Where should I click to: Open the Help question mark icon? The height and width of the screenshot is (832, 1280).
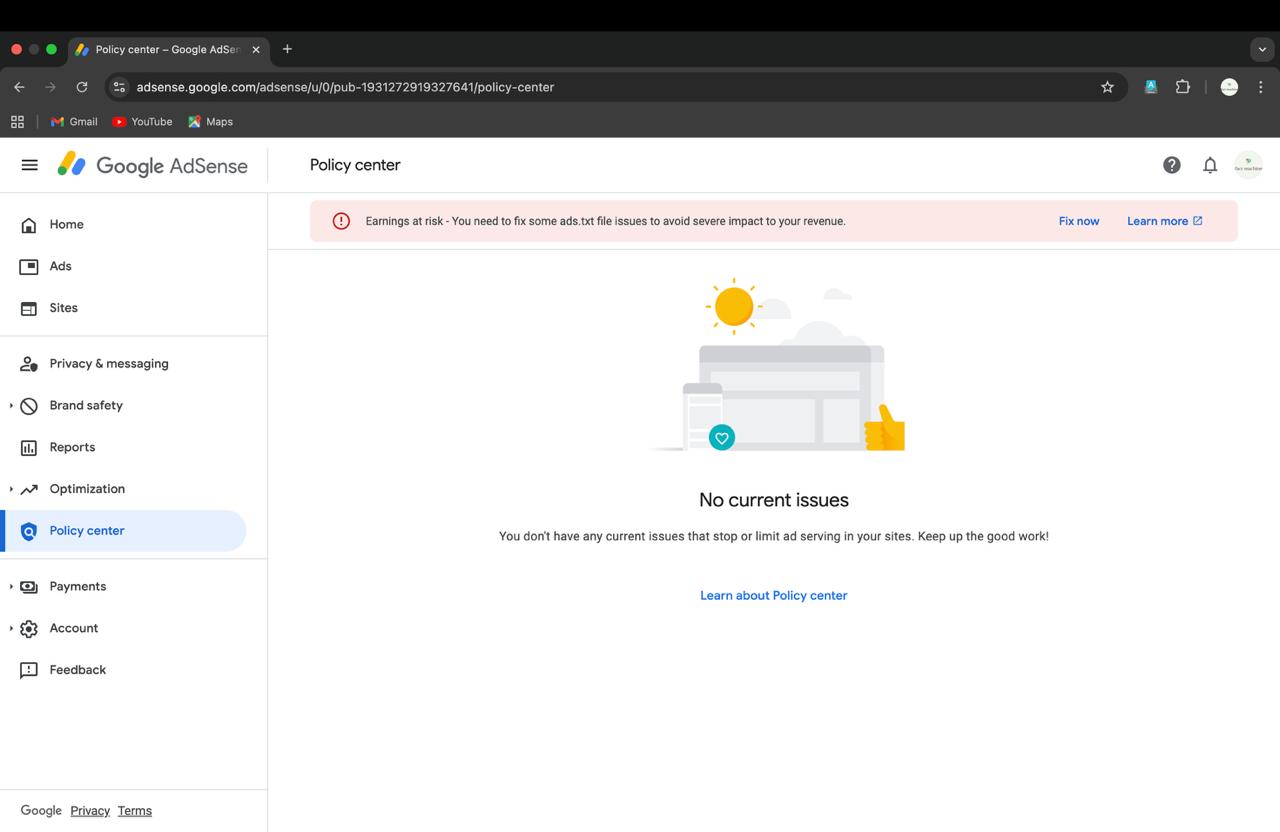click(1172, 165)
